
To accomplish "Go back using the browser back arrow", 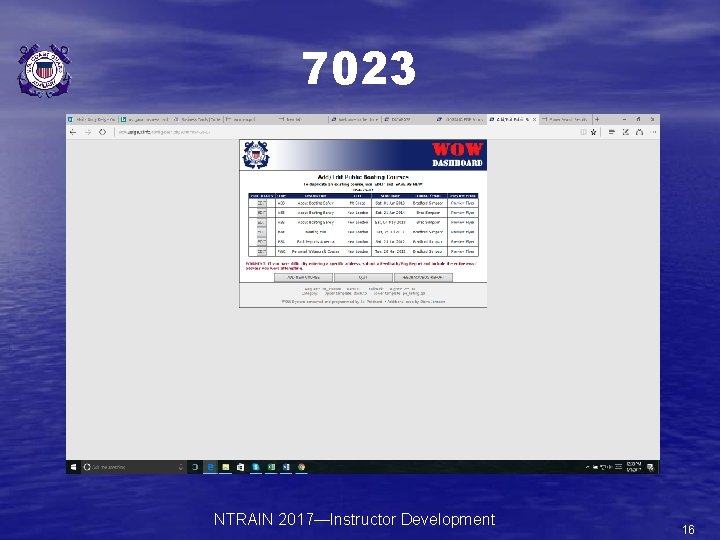I will click(73, 132).
